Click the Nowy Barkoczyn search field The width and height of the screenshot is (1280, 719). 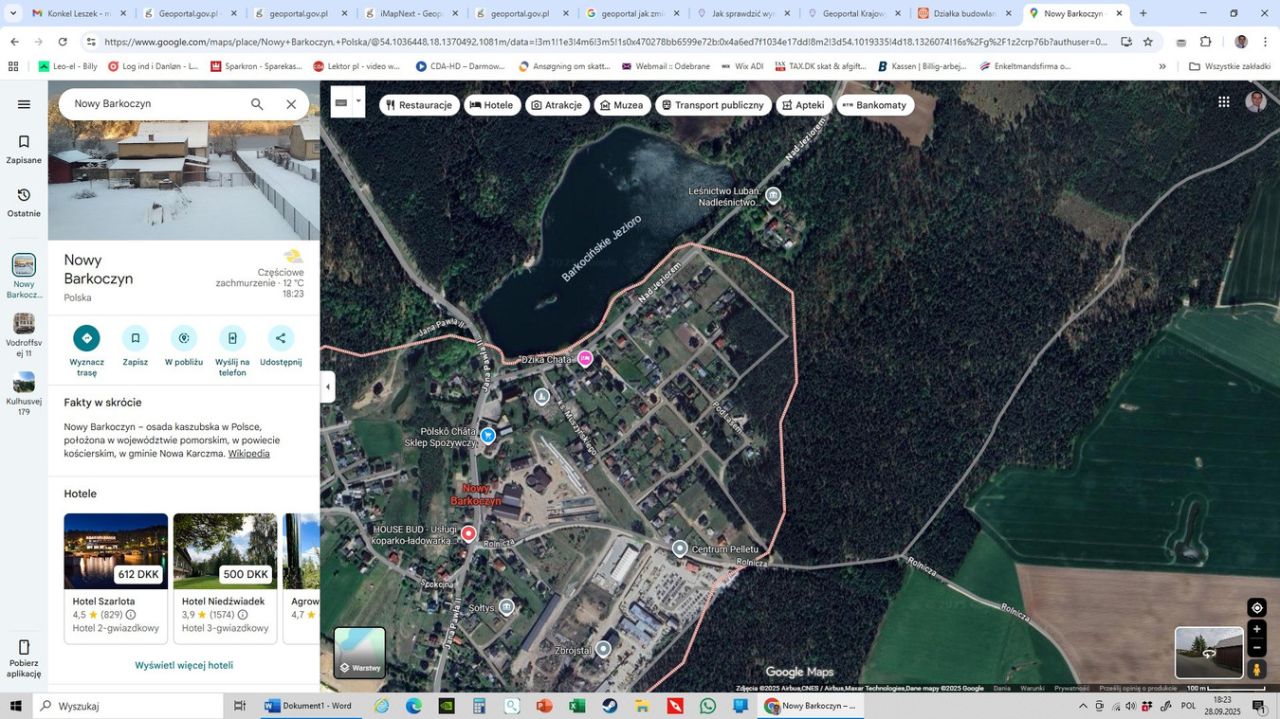point(155,104)
